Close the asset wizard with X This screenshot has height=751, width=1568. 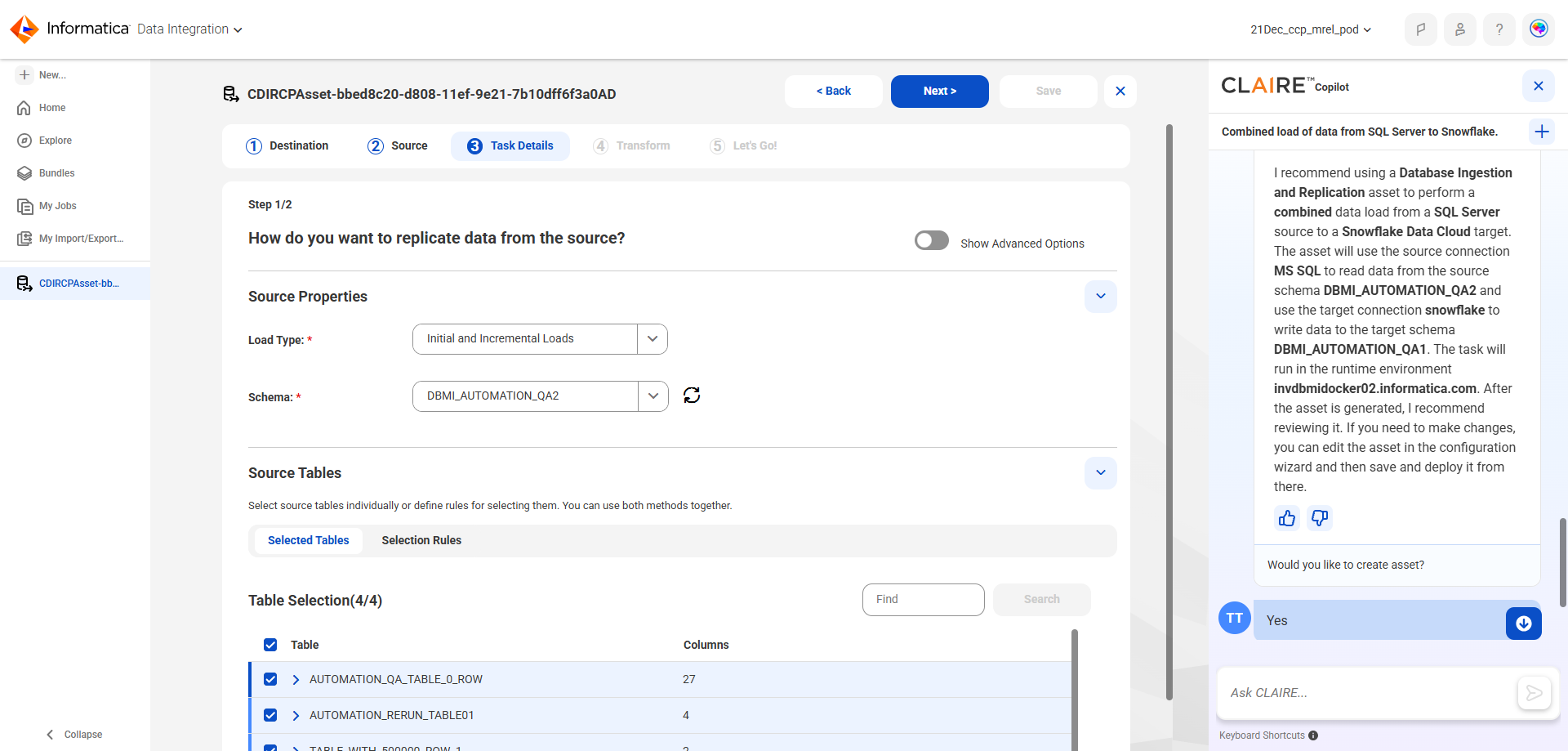tap(1120, 92)
